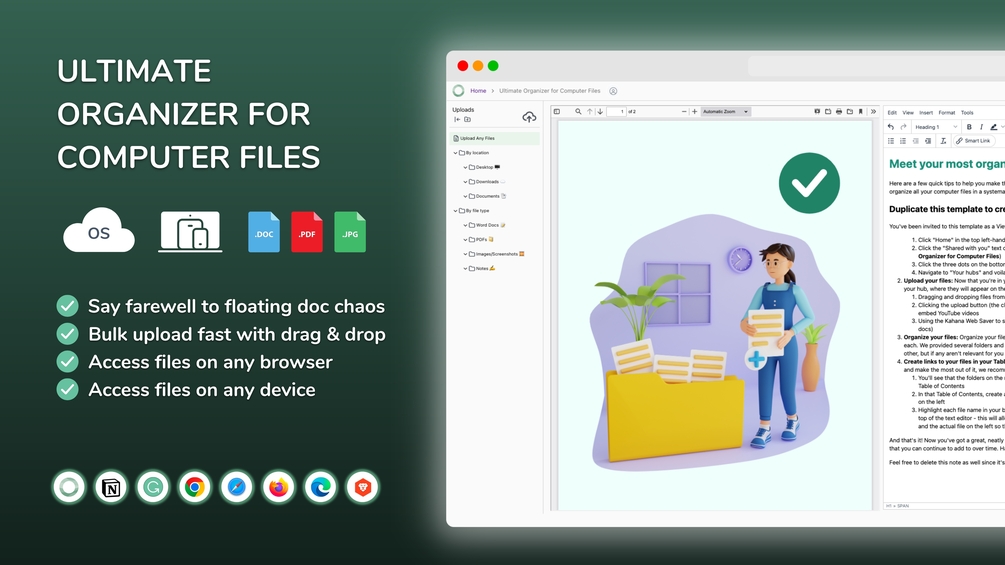1005x565 pixels.
Task: Click the 'Meet your most organ' heading
Action: point(947,164)
